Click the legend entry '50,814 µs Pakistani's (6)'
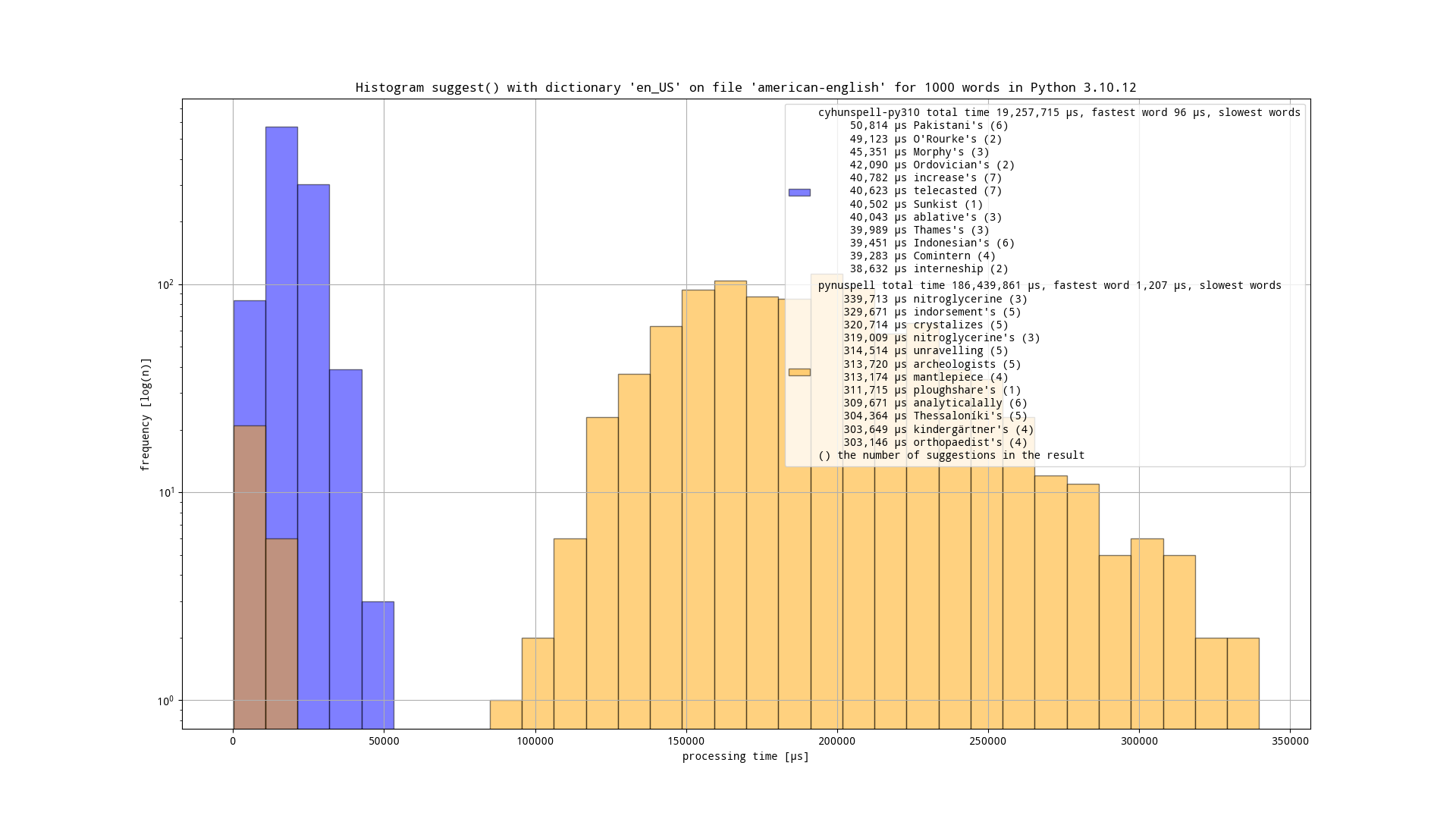The height and width of the screenshot is (819, 1456). (x=929, y=125)
